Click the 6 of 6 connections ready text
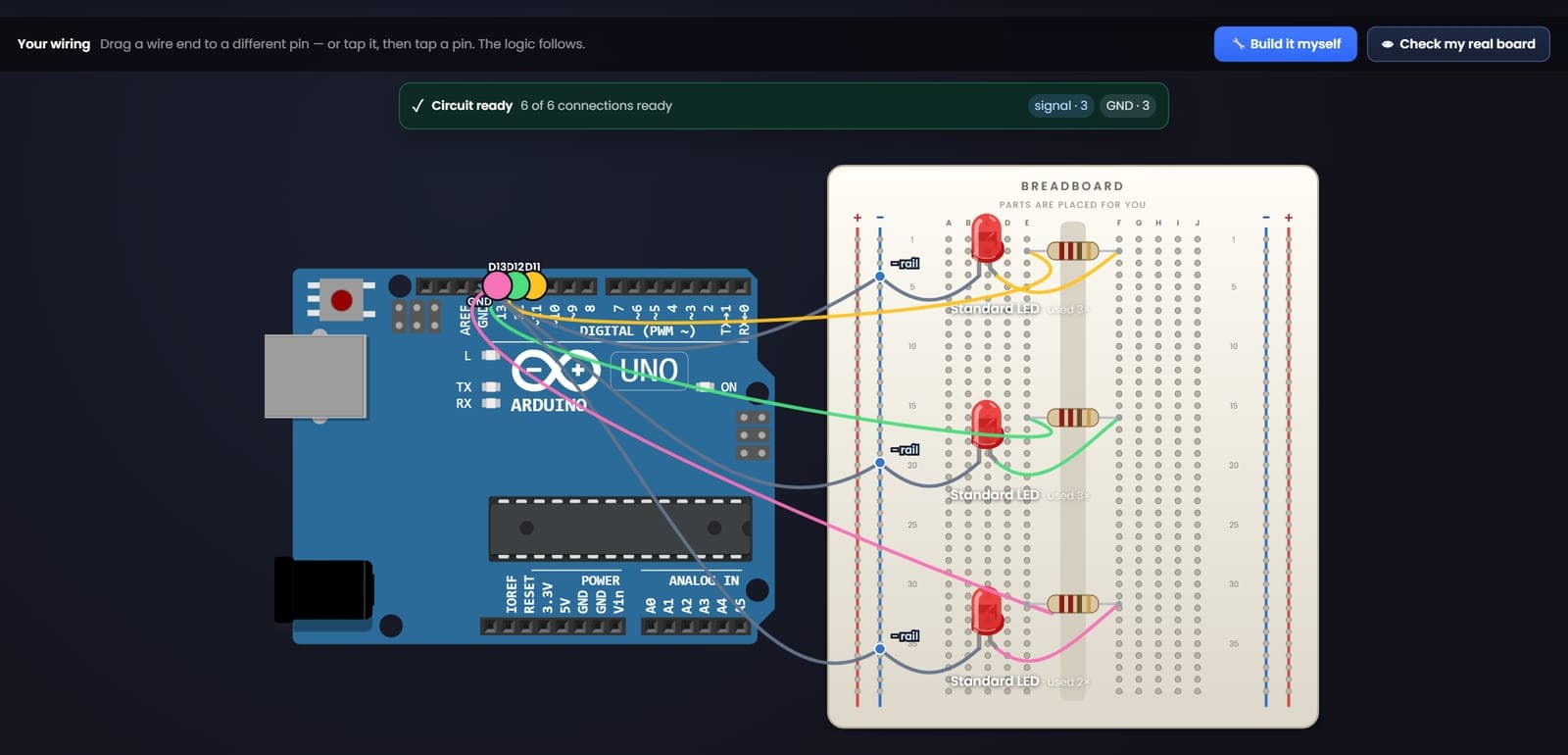This screenshot has width=1568, height=755. [x=596, y=106]
